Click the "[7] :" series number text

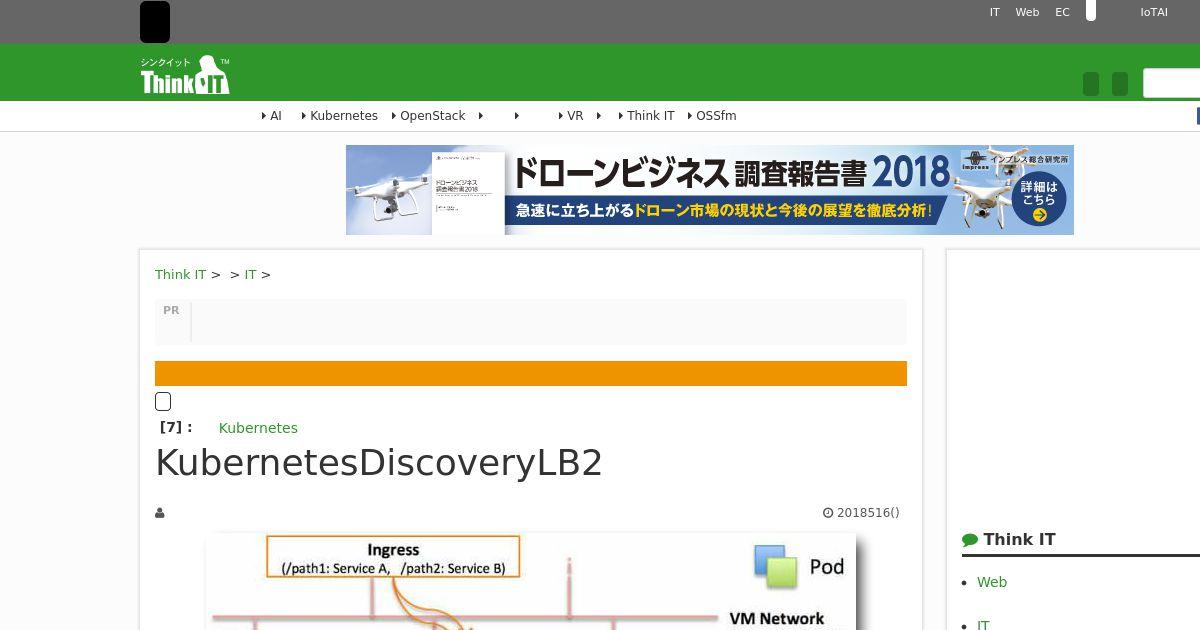[176, 427]
